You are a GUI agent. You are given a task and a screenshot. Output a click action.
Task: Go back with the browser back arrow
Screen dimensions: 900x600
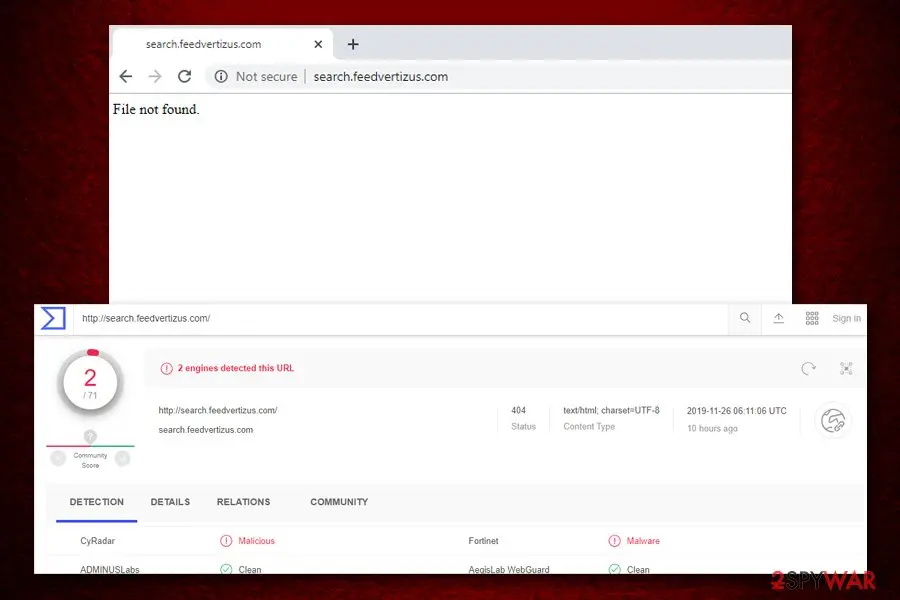(x=126, y=76)
